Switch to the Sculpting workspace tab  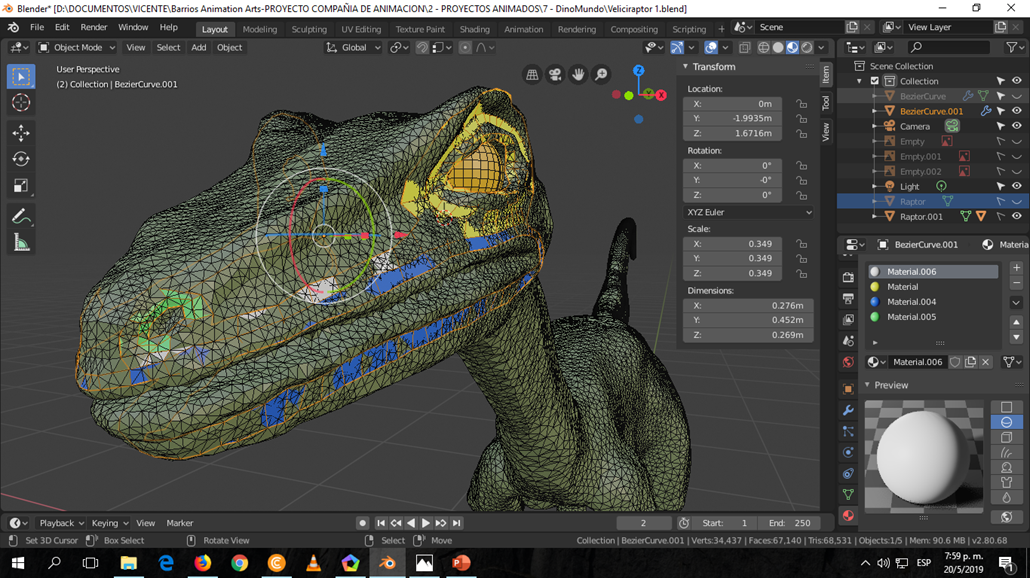pyautogui.click(x=309, y=29)
